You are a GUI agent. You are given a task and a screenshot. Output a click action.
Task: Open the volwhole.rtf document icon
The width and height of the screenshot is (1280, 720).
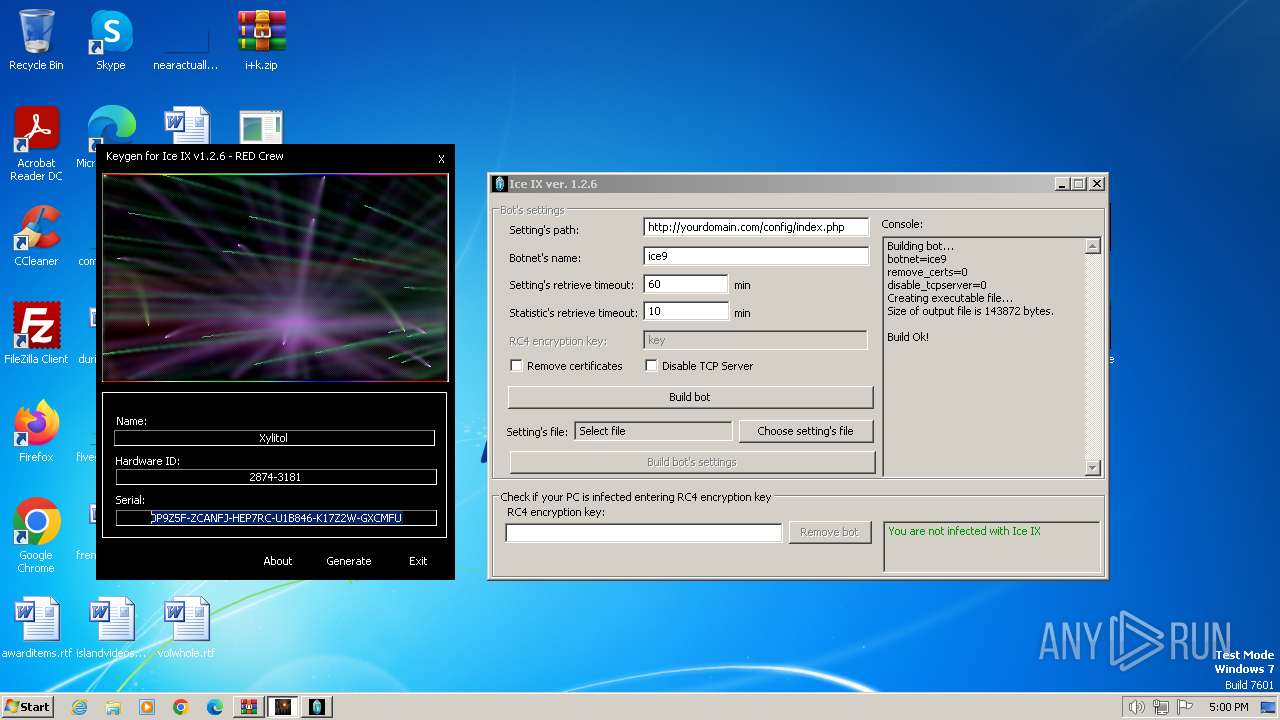[x=185, y=628]
